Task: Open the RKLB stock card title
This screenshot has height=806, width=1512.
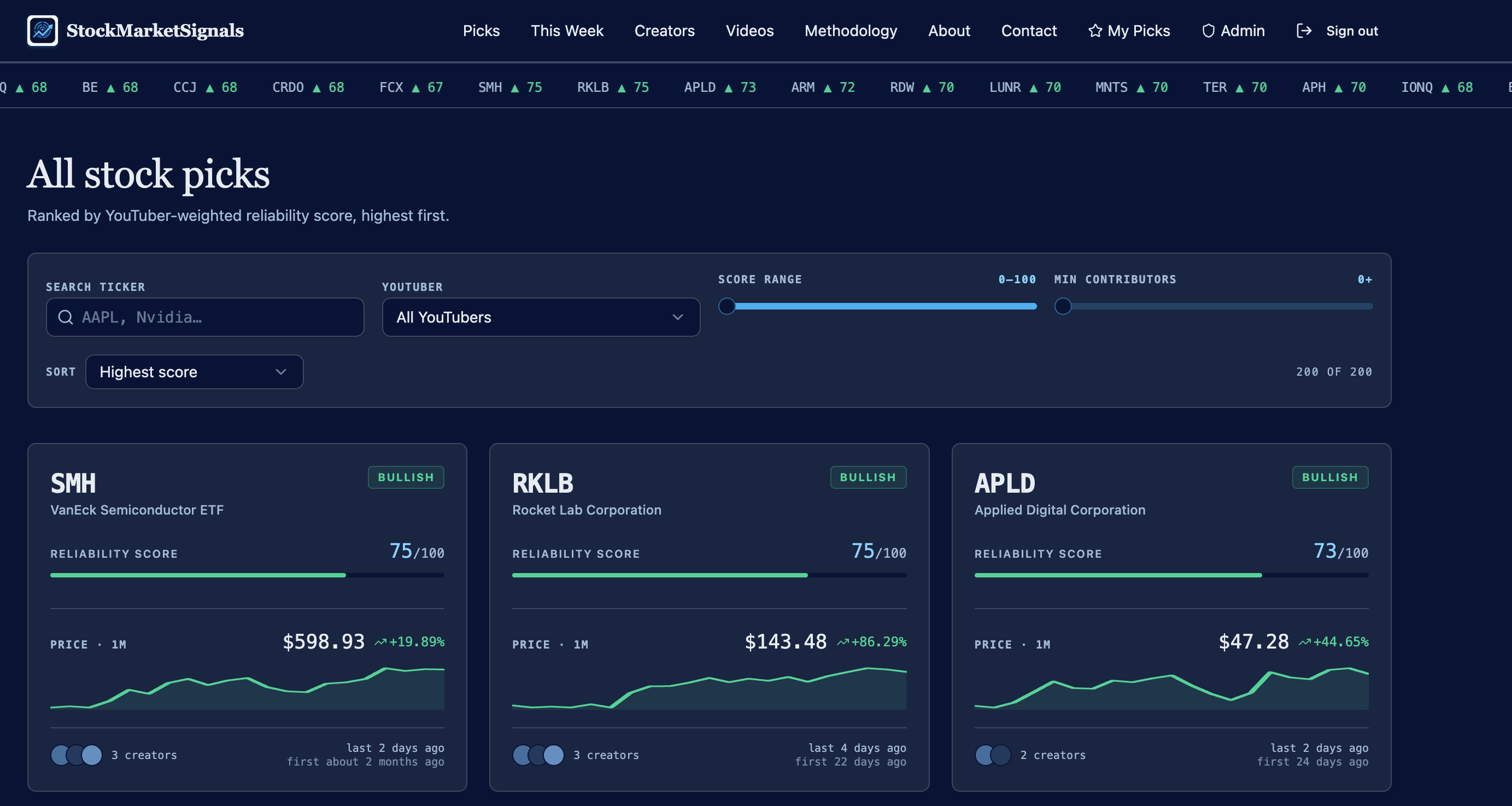Action: [x=542, y=483]
